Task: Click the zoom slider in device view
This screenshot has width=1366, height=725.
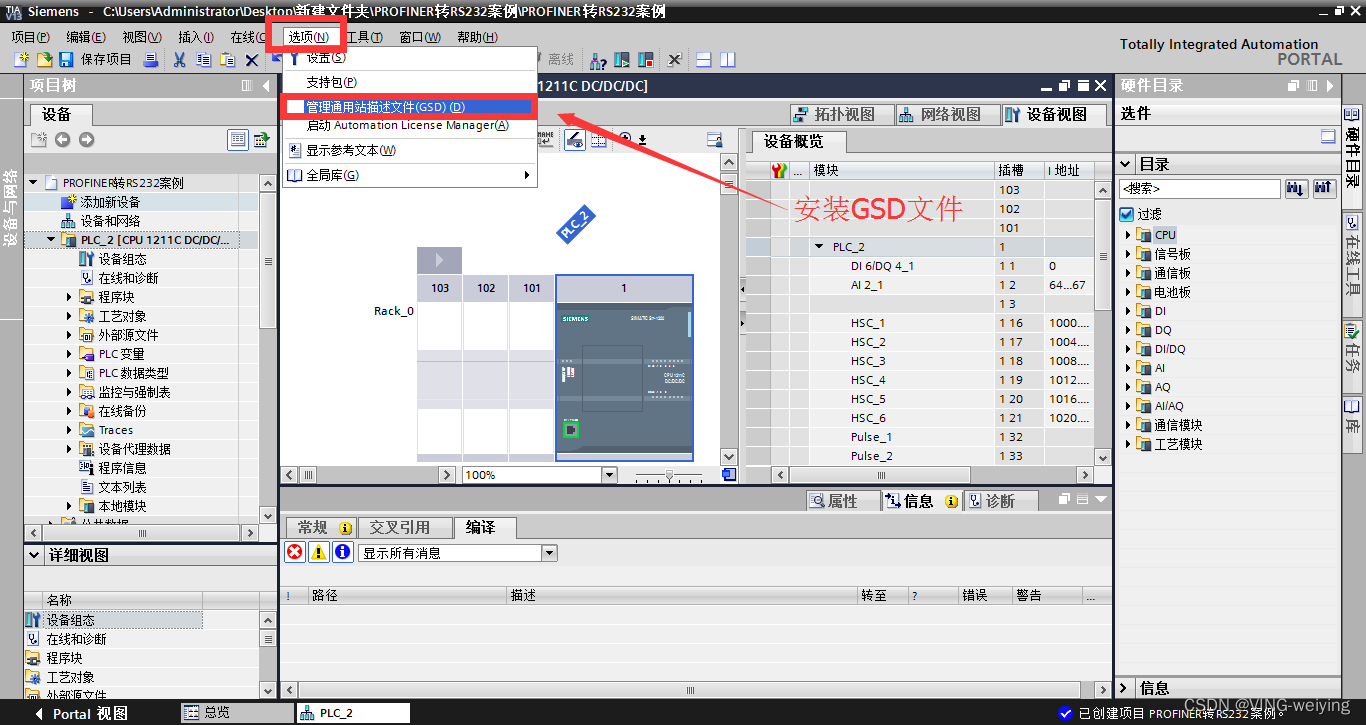Action: 670,474
